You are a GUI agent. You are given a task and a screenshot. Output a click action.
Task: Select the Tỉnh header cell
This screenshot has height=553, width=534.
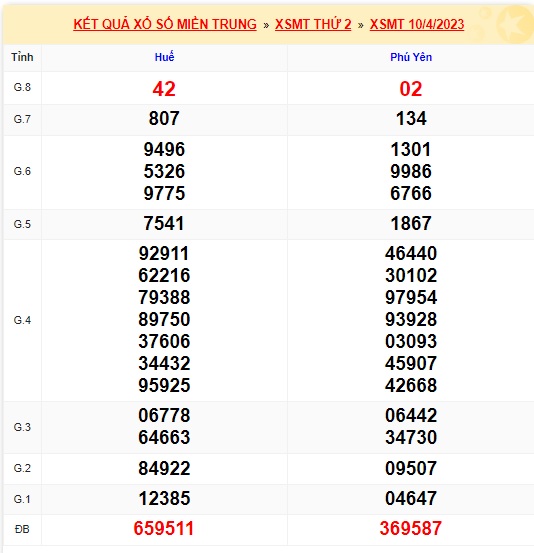pos(22,57)
